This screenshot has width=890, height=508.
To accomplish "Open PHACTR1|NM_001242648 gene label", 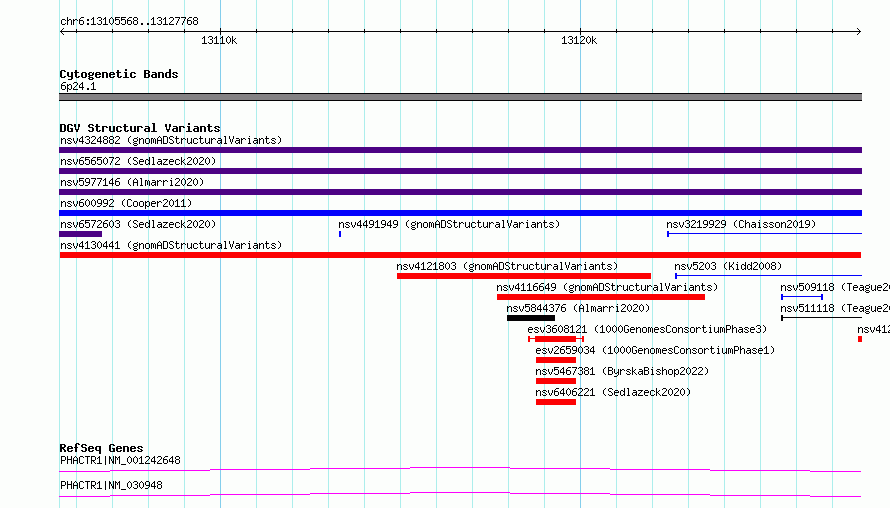I will [120, 460].
